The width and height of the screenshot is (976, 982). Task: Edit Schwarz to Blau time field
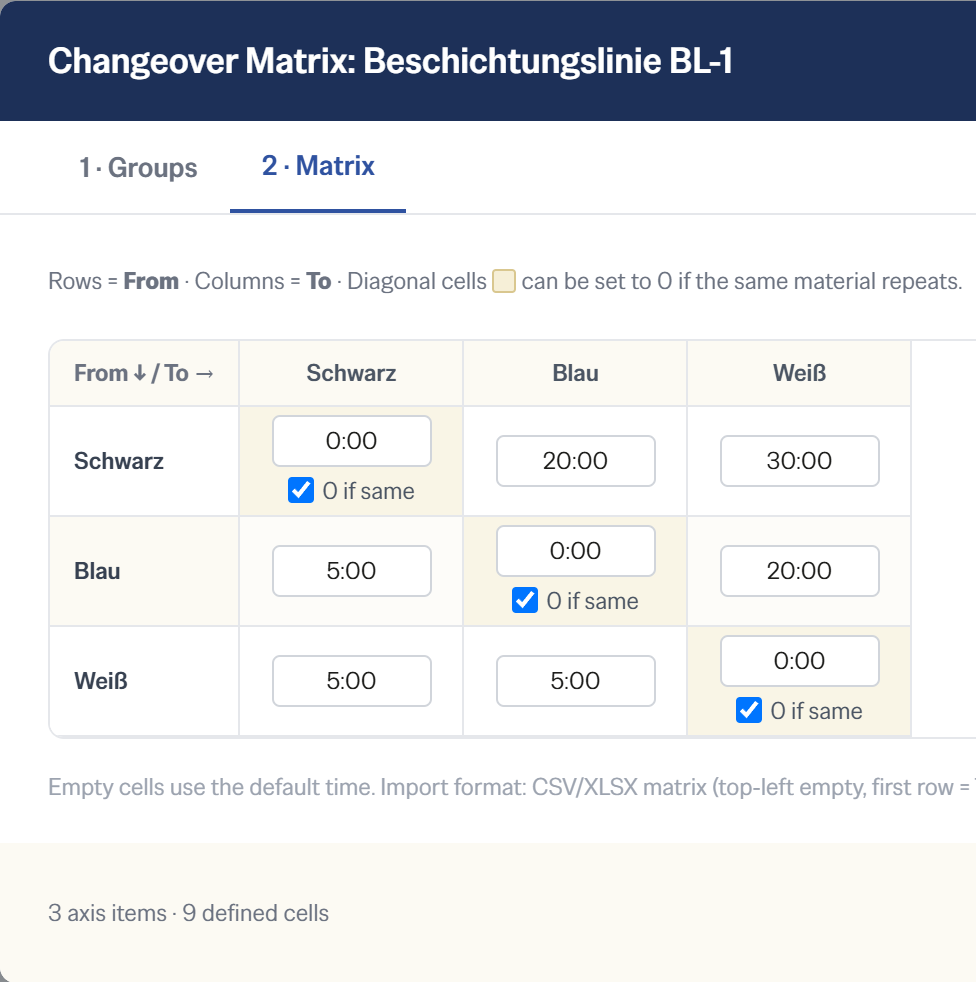[576, 461]
